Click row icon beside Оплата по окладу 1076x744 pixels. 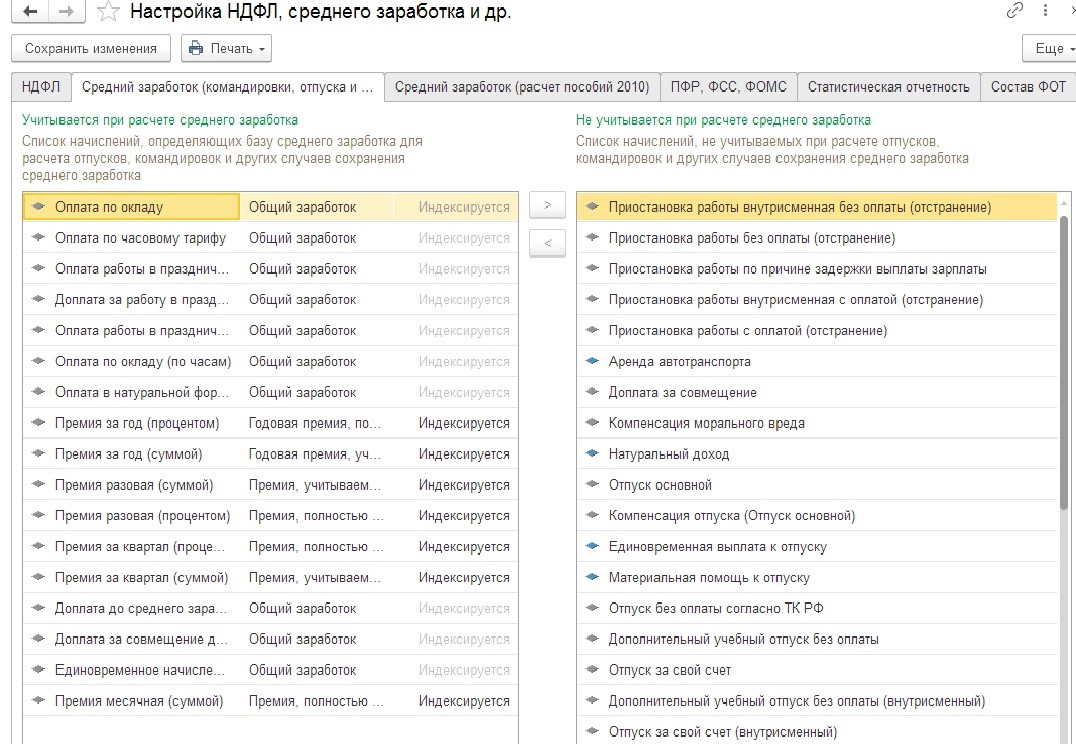[x=38, y=207]
